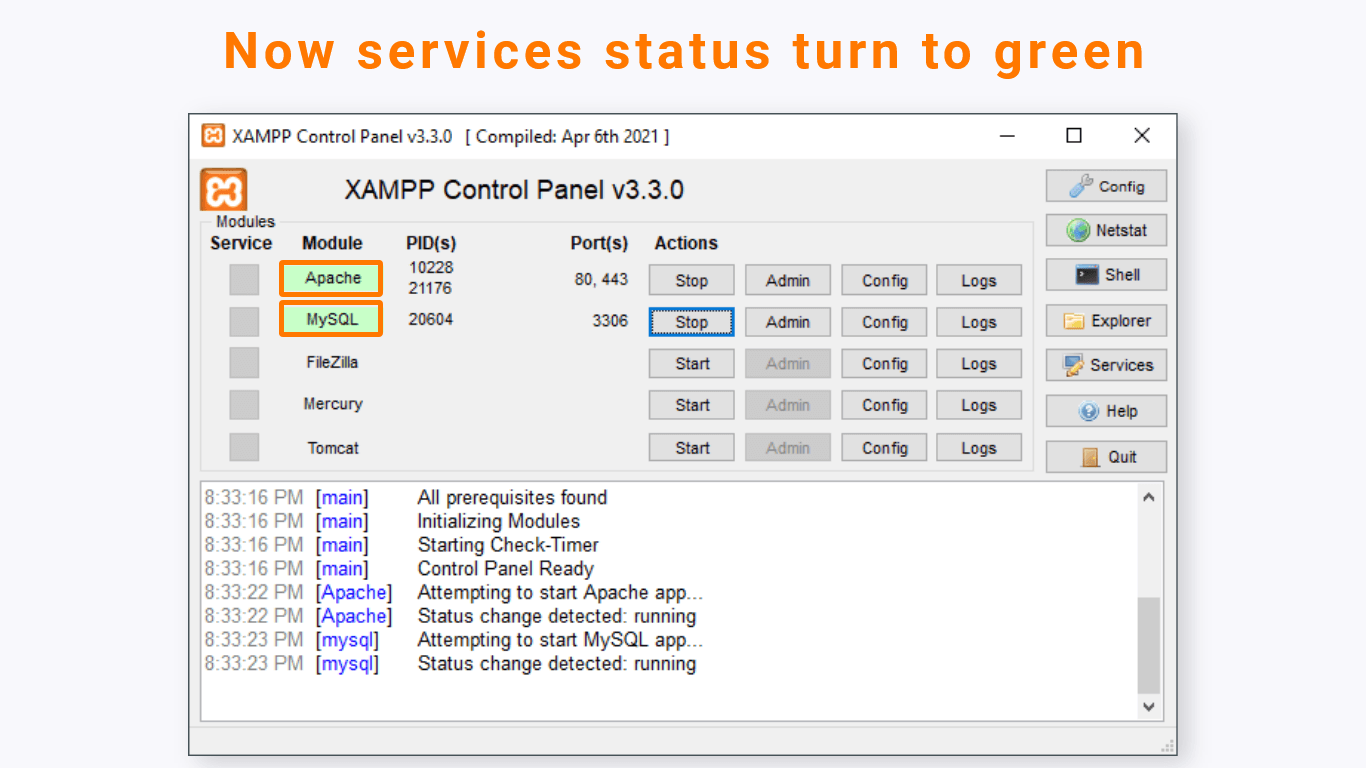This screenshot has width=1366, height=768.
Task: Click log line 'All prerequisites found'
Action: tap(512, 497)
